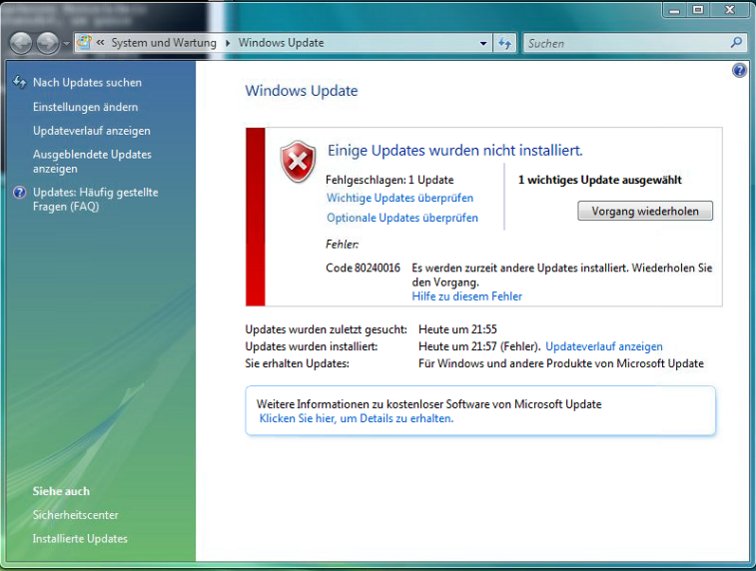This screenshot has width=756, height=571.
Task: Open 'Hilfe zu diesem Fehler' link
Action: click(467, 296)
